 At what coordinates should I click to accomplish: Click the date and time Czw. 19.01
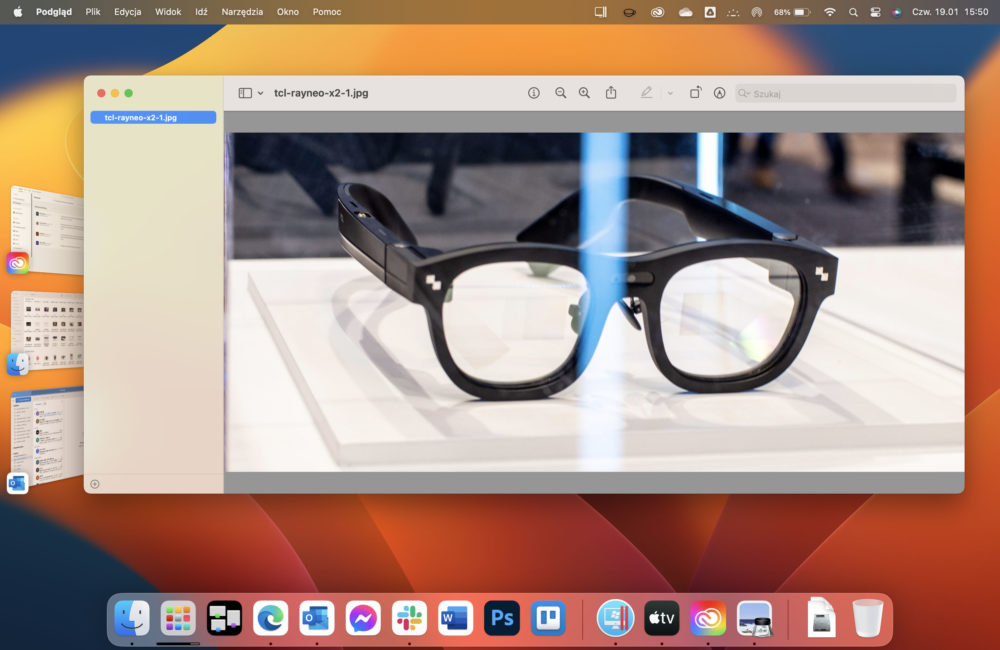(950, 11)
